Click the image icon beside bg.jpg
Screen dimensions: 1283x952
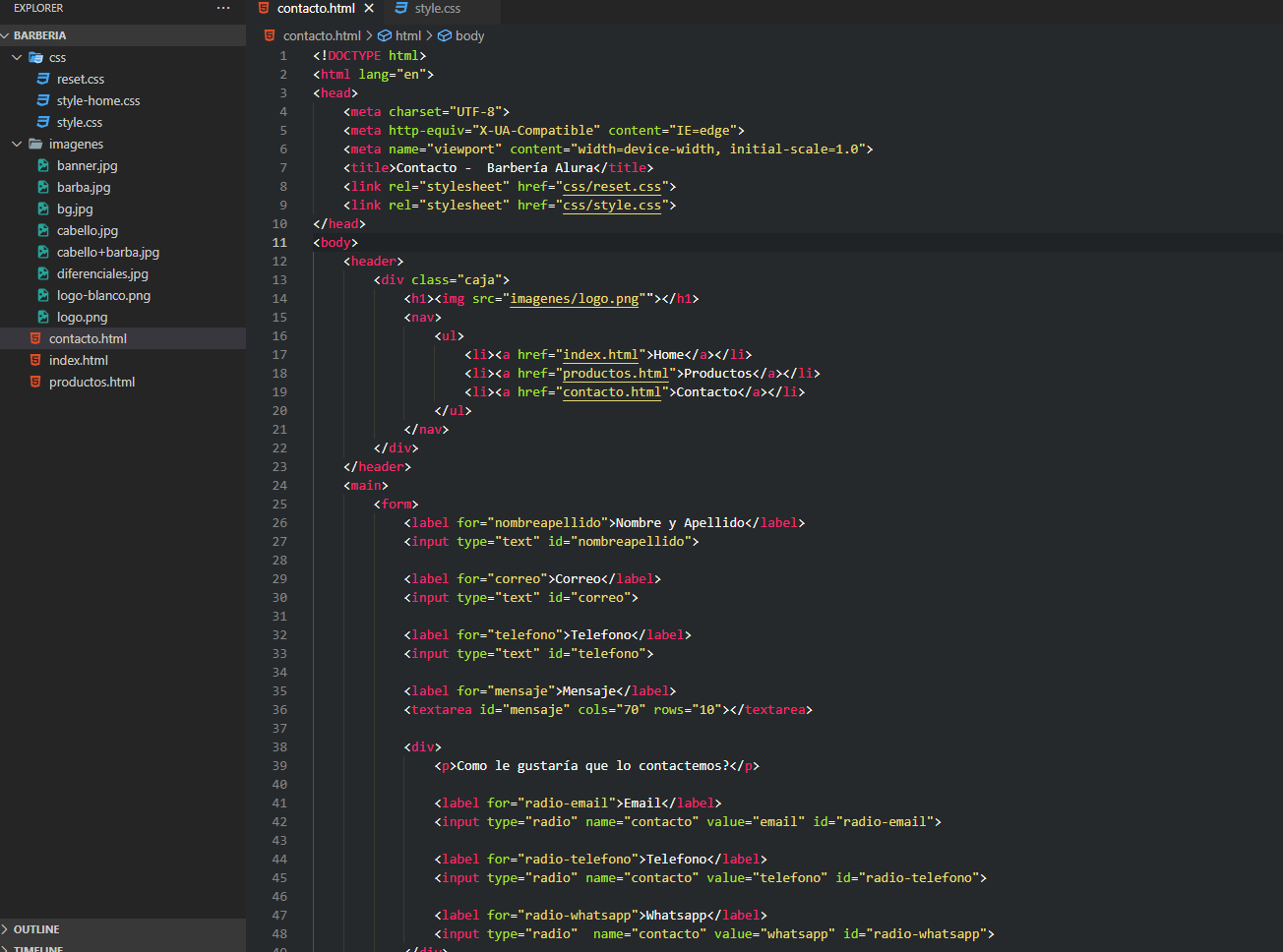(43, 208)
